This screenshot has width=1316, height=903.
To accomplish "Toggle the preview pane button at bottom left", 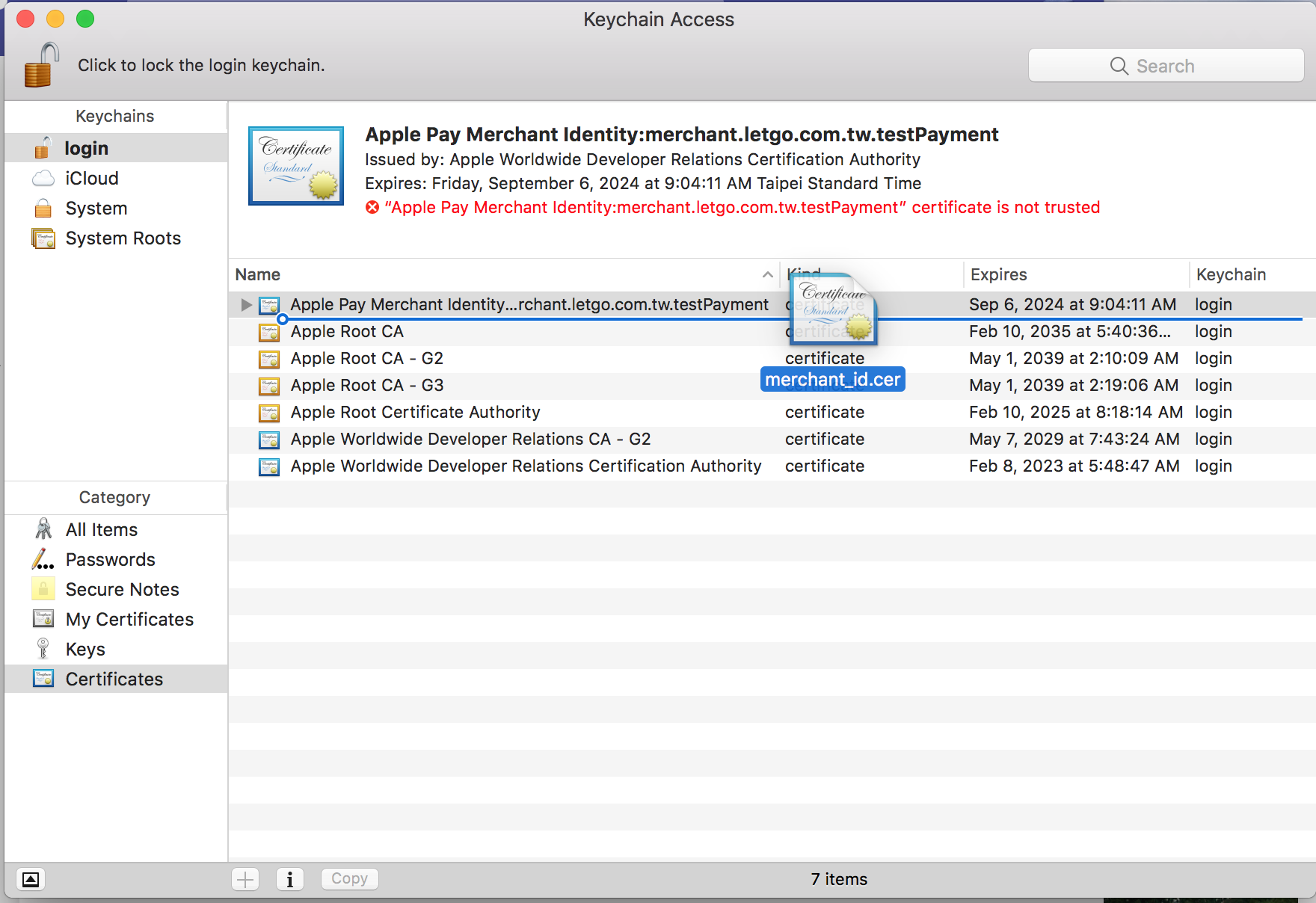I will 31,879.
